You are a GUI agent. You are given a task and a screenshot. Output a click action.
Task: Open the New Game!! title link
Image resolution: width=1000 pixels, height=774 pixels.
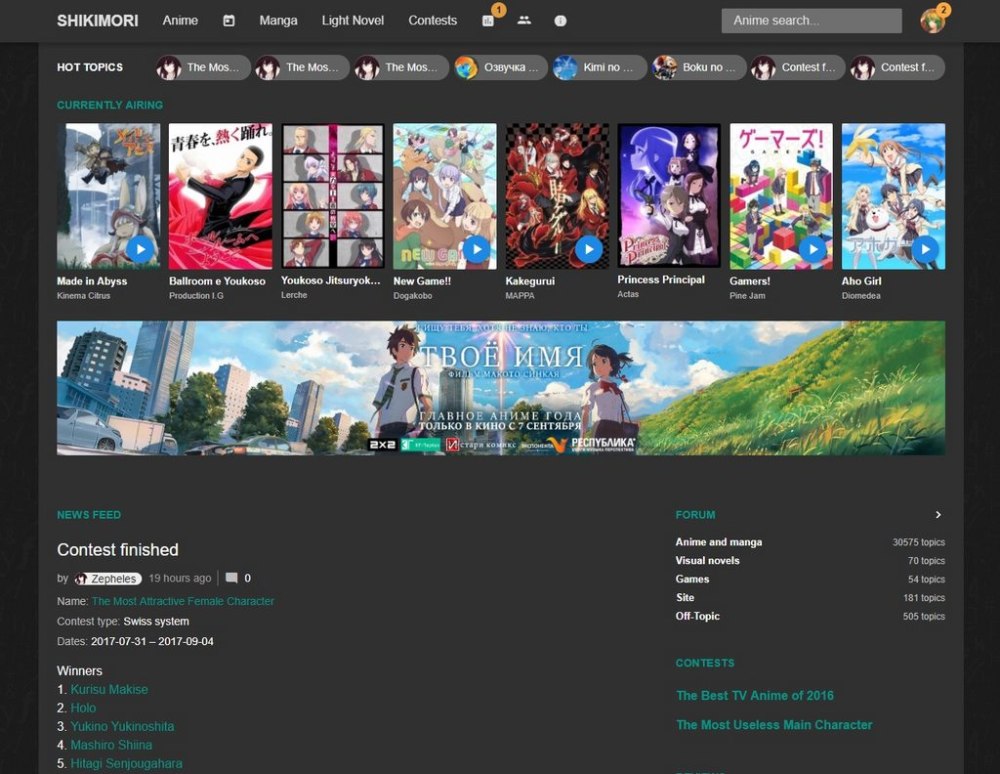pyautogui.click(x=422, y=281)
